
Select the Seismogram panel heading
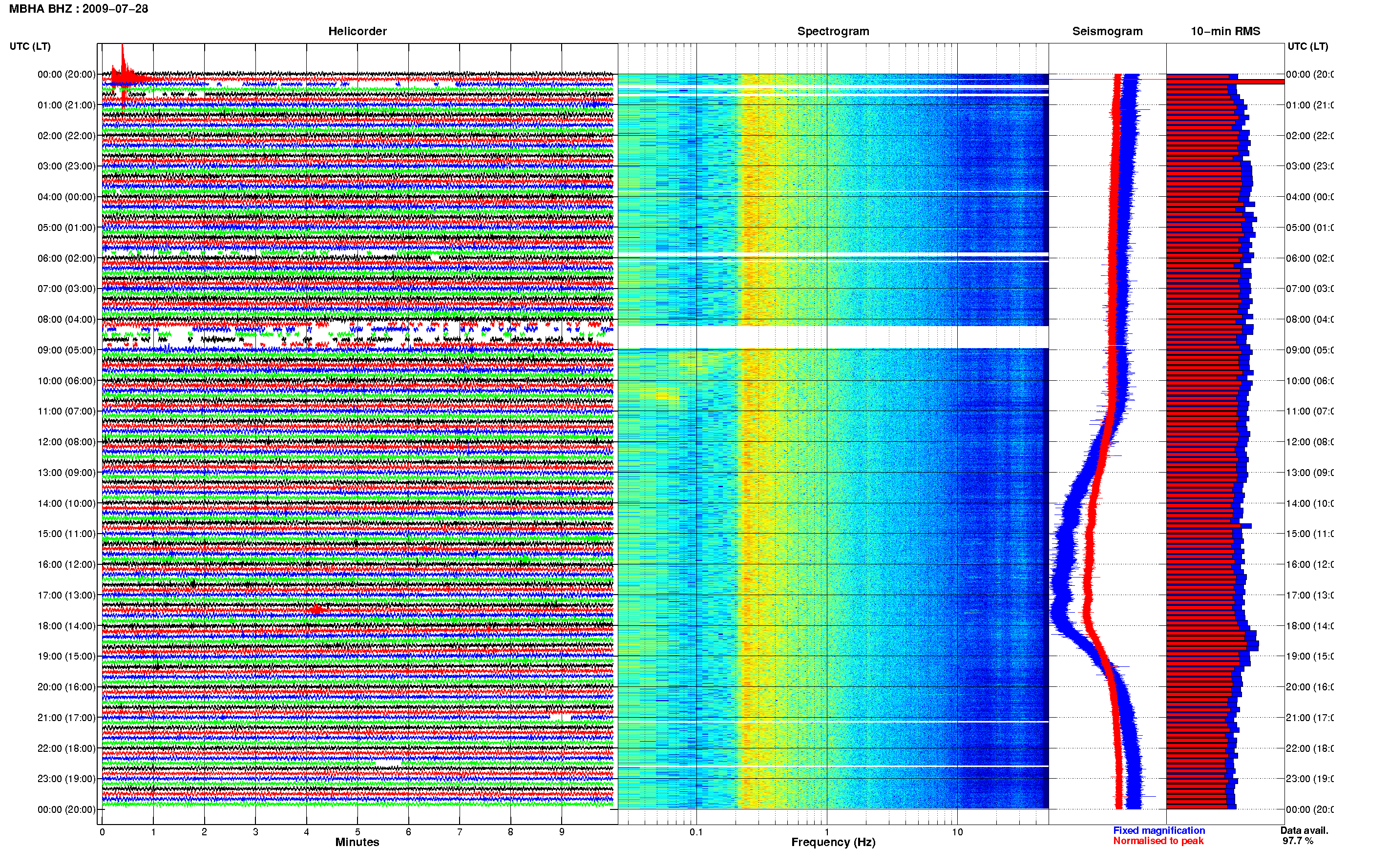pyautogui.click(x=1107, y=31)
